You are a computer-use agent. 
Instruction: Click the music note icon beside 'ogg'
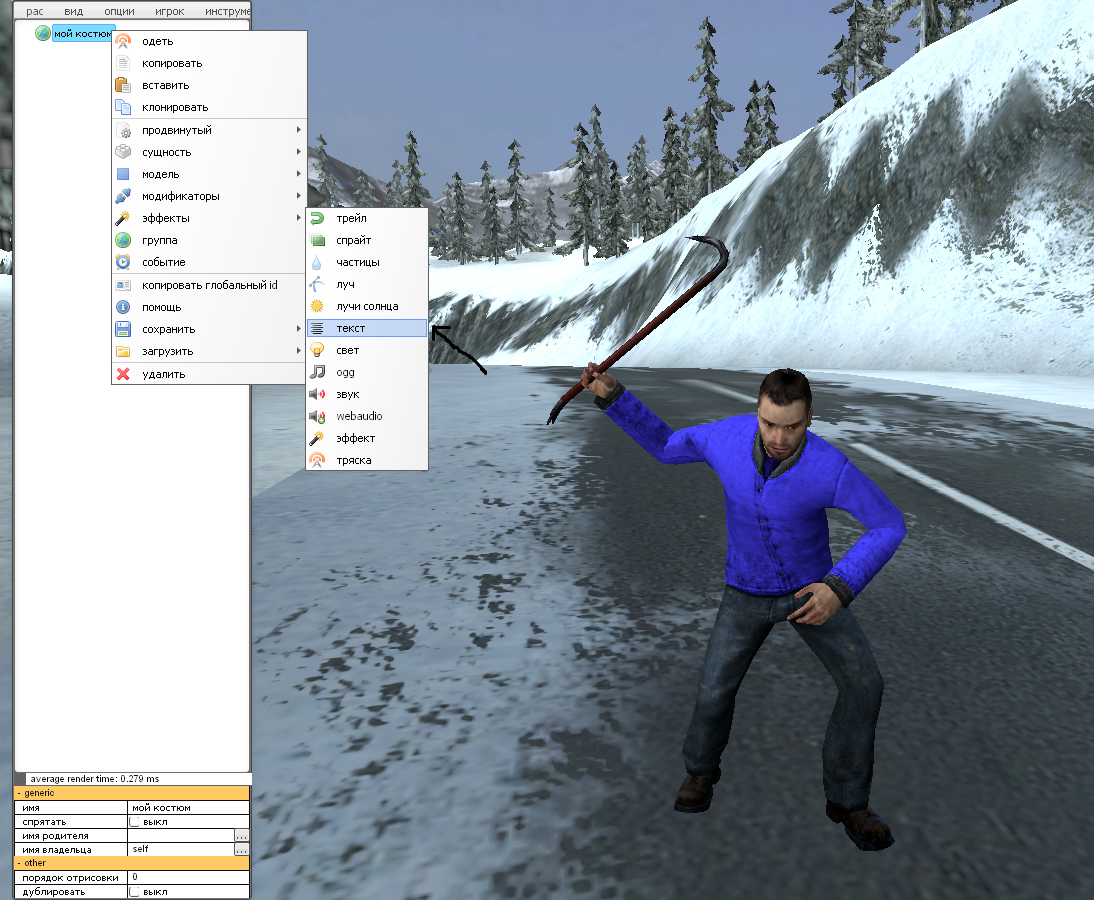[x=317, y=373]
